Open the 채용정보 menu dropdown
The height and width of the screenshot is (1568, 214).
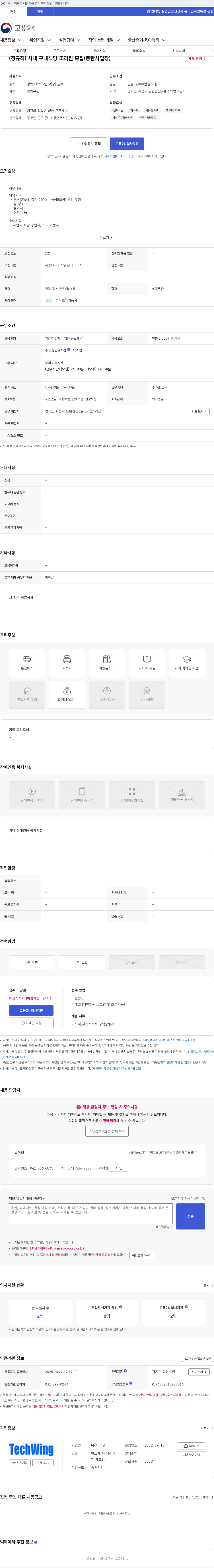click(11, 40)
